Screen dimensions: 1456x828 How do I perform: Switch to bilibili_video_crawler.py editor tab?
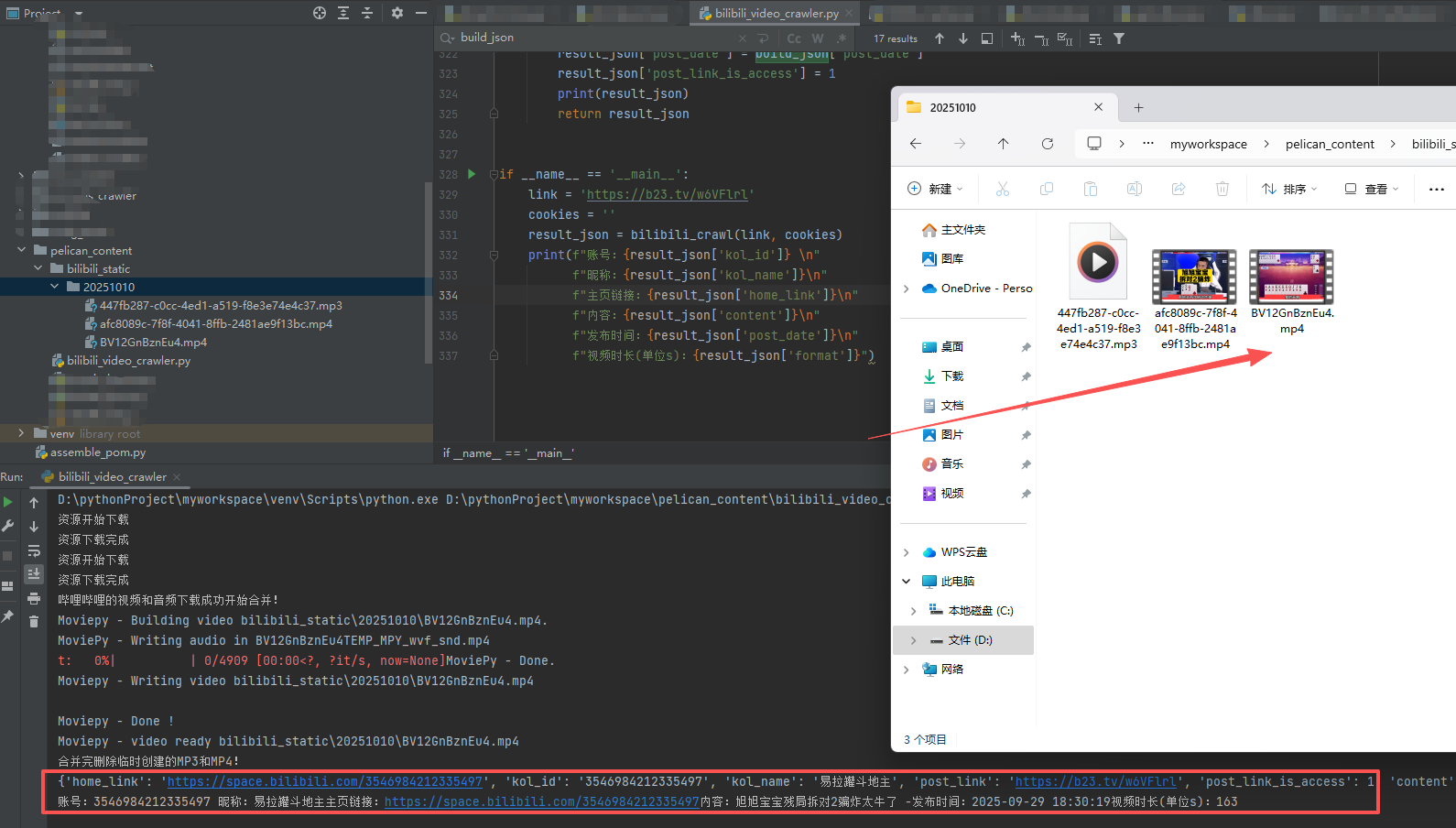(776, 13)
